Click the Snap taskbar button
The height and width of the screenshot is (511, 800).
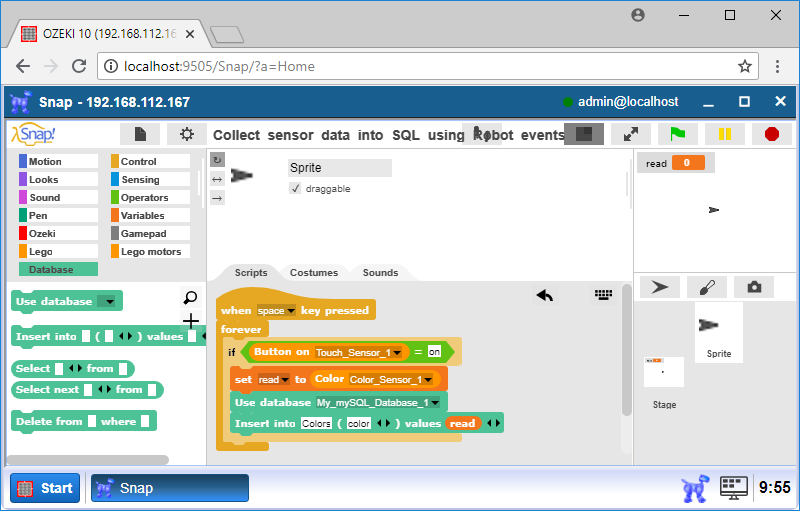[170, 488]
